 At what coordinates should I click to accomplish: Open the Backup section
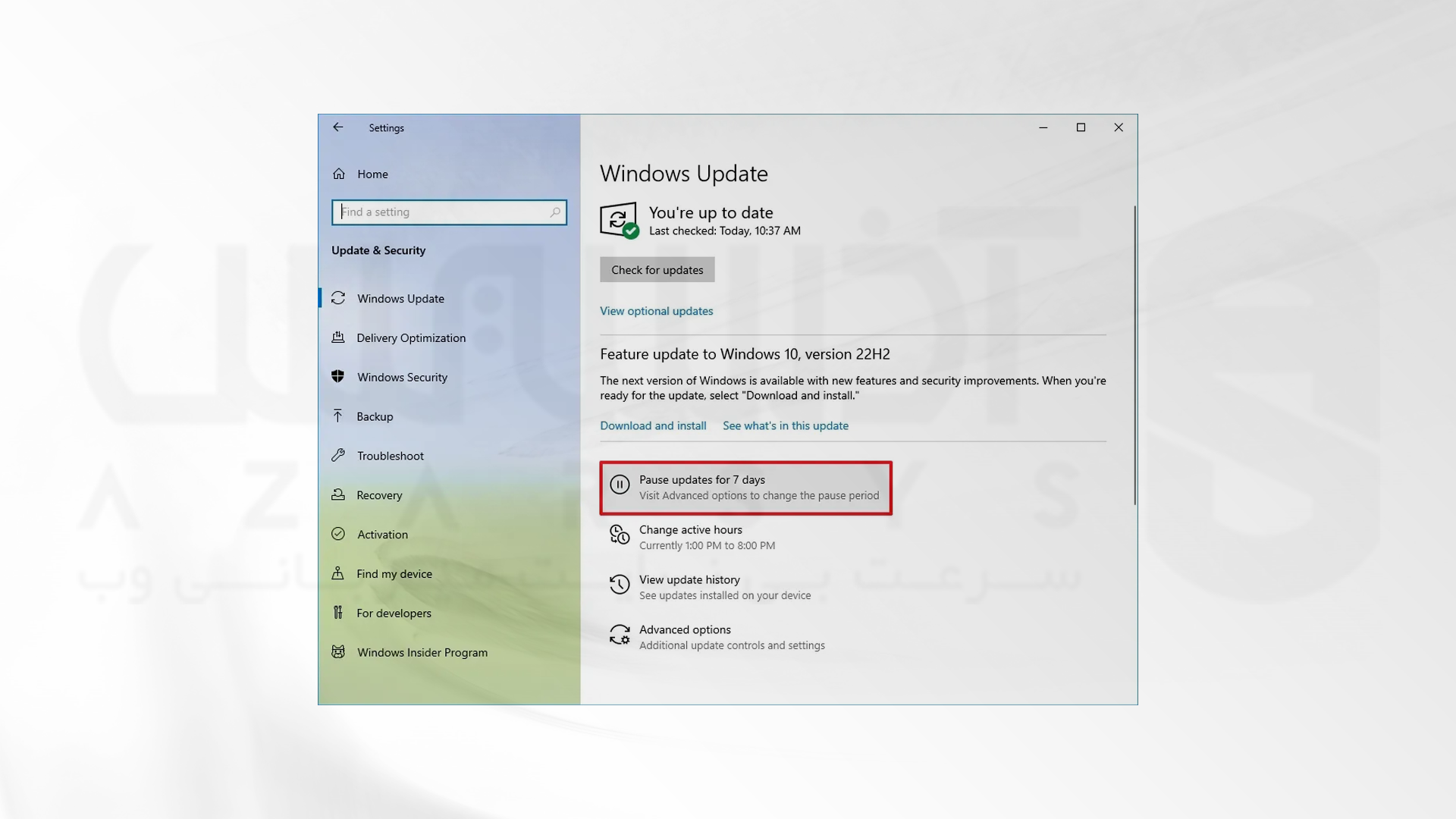point(375,417)
